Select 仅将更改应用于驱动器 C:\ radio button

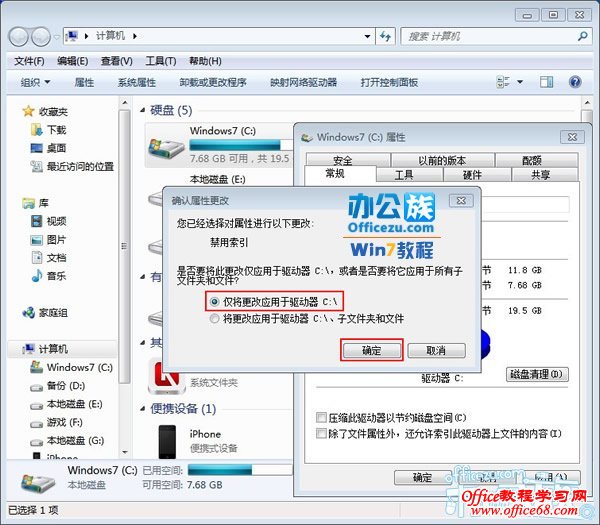point(214,302)
